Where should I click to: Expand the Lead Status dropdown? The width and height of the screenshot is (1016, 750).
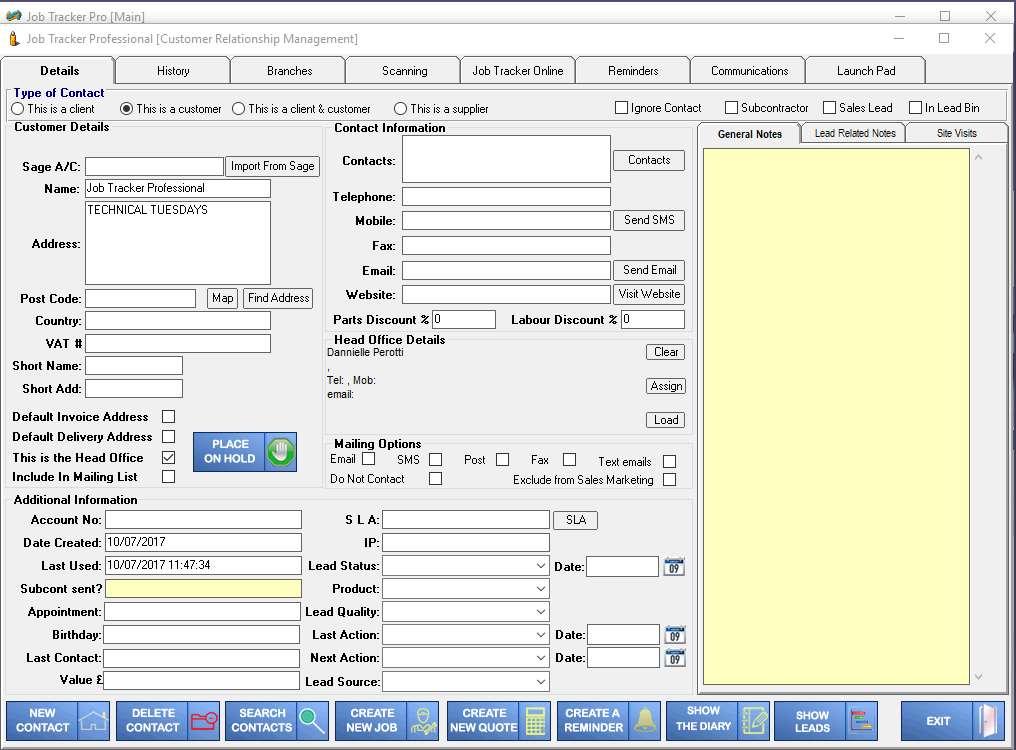540,566
